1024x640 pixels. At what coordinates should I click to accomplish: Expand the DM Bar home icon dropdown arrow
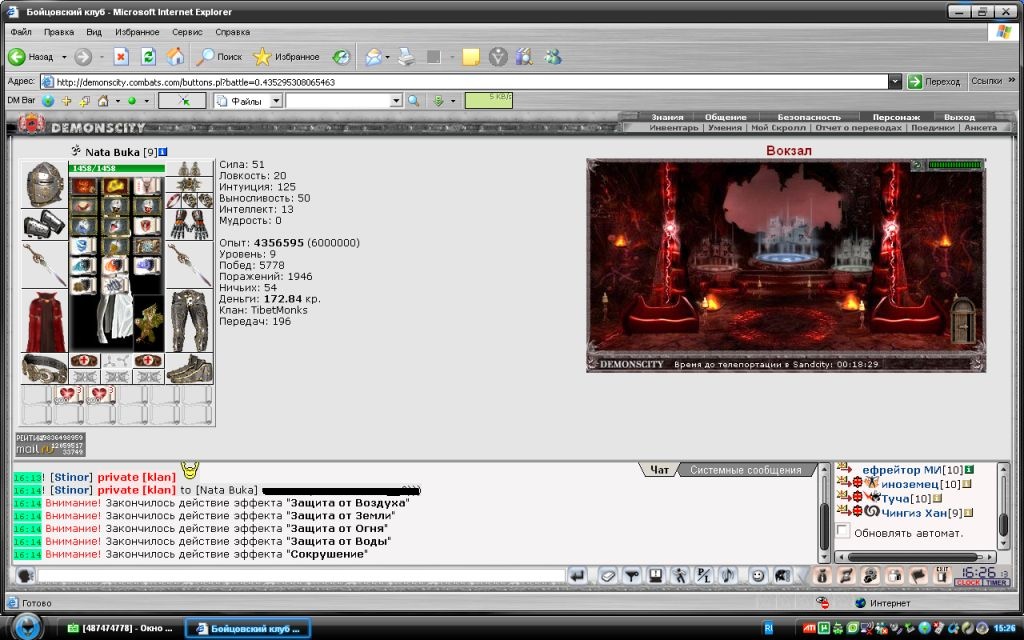pos(118,101)
